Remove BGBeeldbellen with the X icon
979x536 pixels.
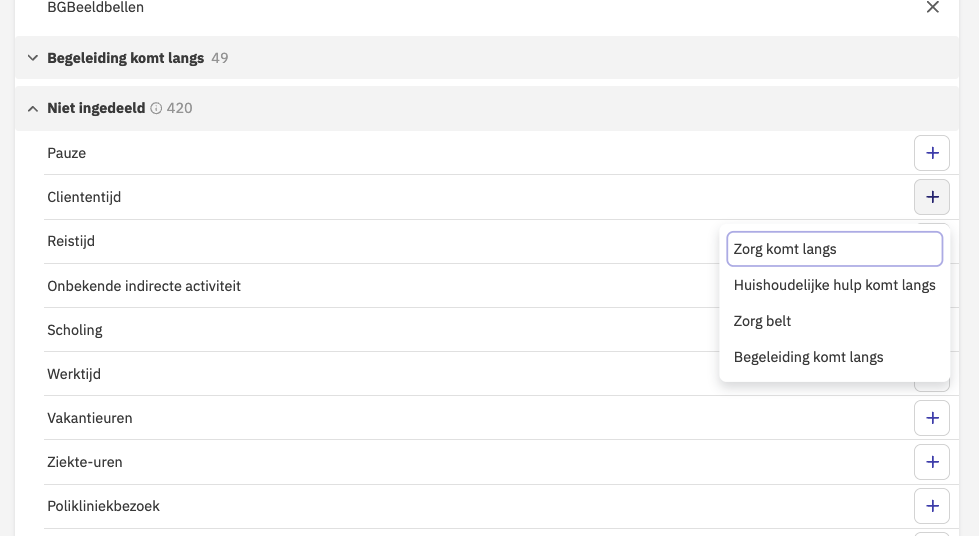click(932, 7)
